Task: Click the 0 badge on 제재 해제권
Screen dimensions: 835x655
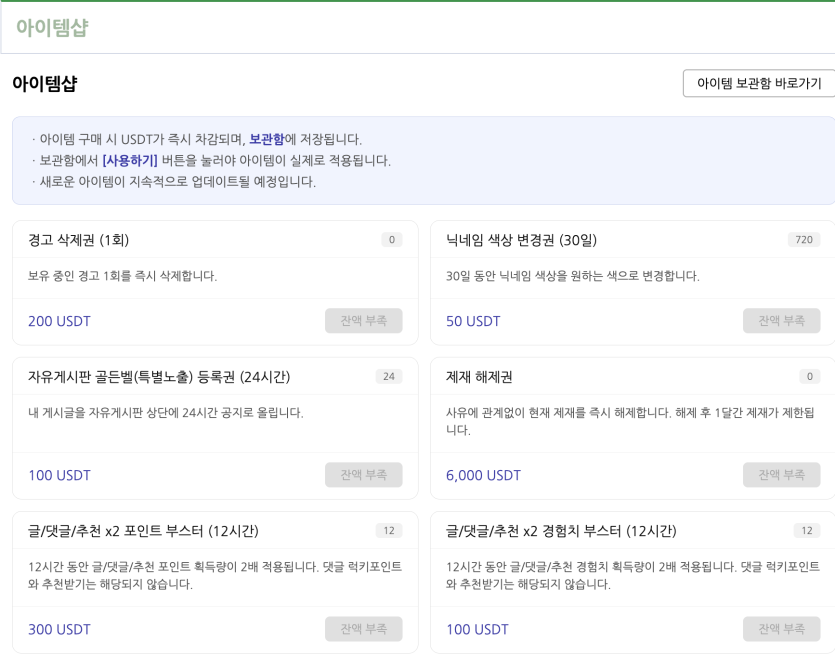Action: tap(809, 376)
